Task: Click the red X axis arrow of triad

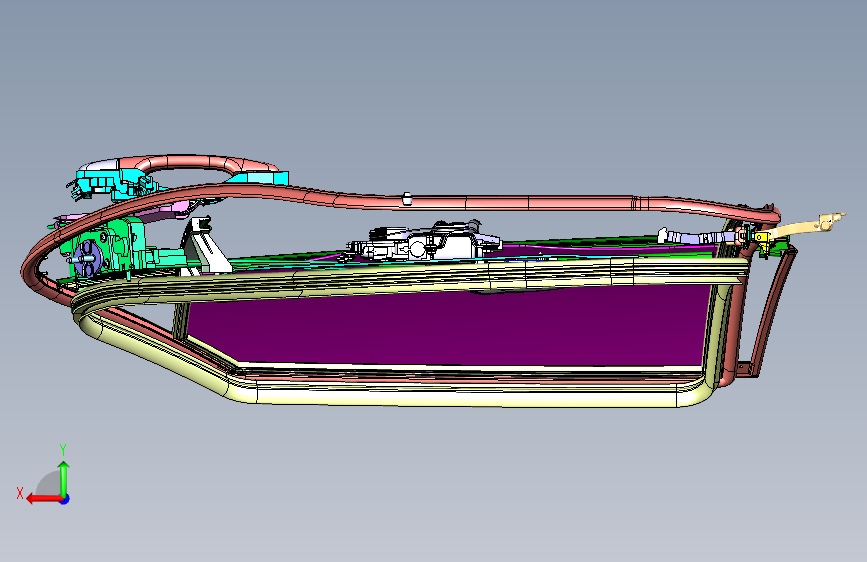Action: [43, 499]
